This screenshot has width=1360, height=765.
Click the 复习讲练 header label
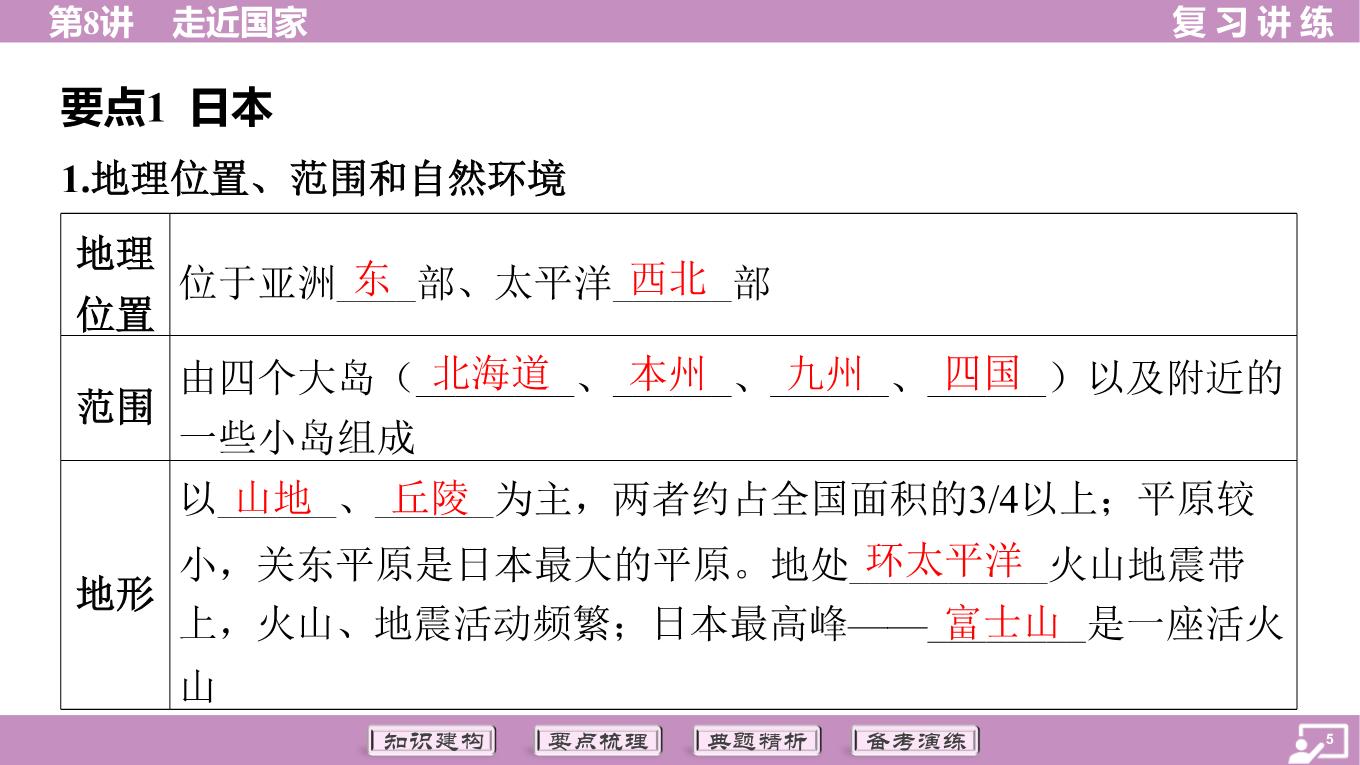coord(1252,22)
